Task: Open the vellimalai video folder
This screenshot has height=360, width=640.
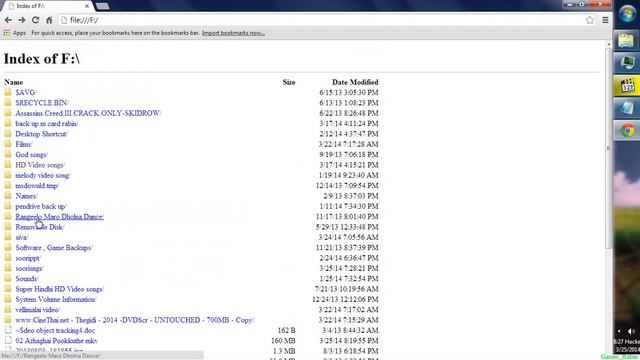Action: coord(38,310)
